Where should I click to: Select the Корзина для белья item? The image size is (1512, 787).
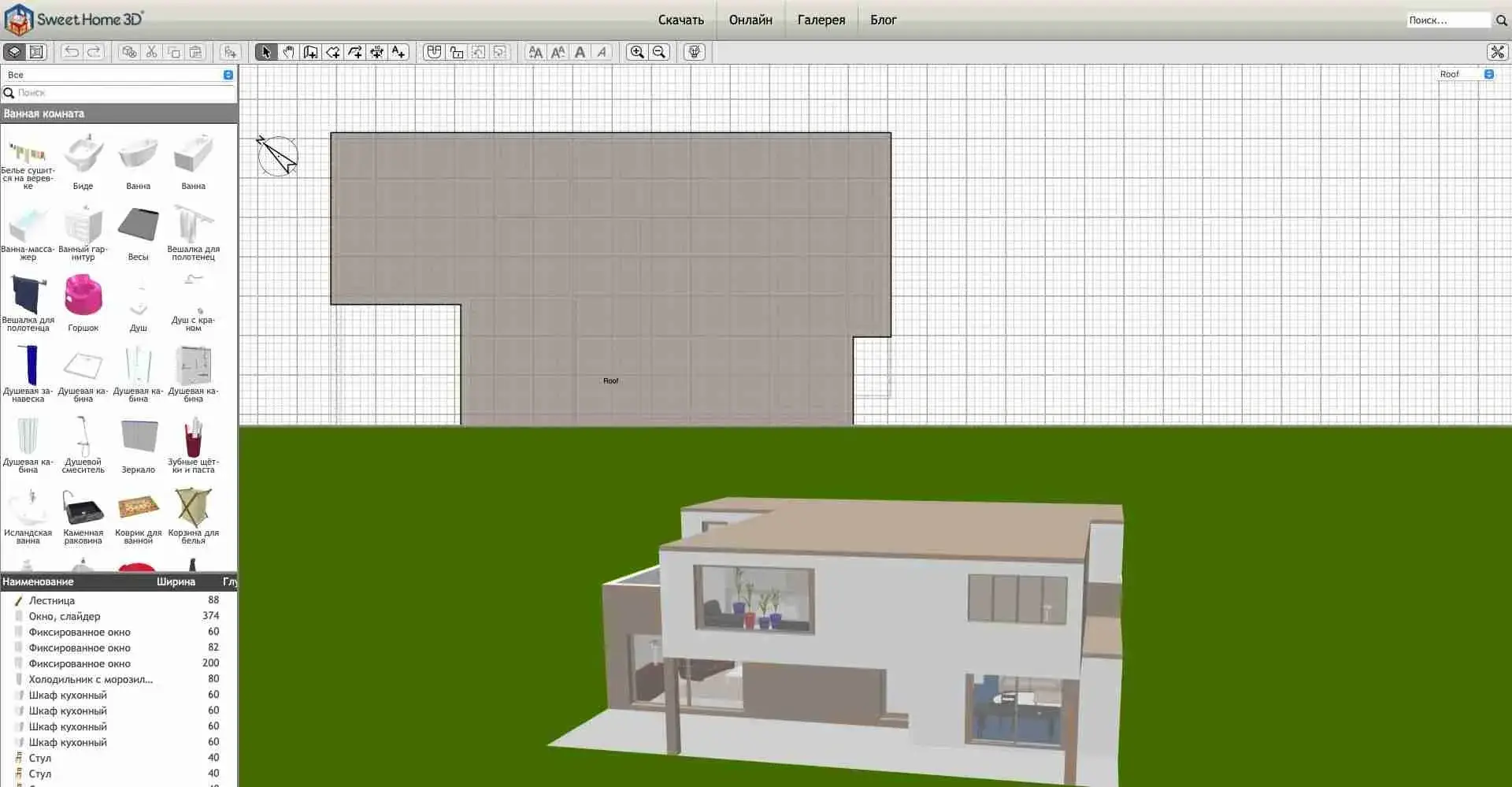pos(193,516)
